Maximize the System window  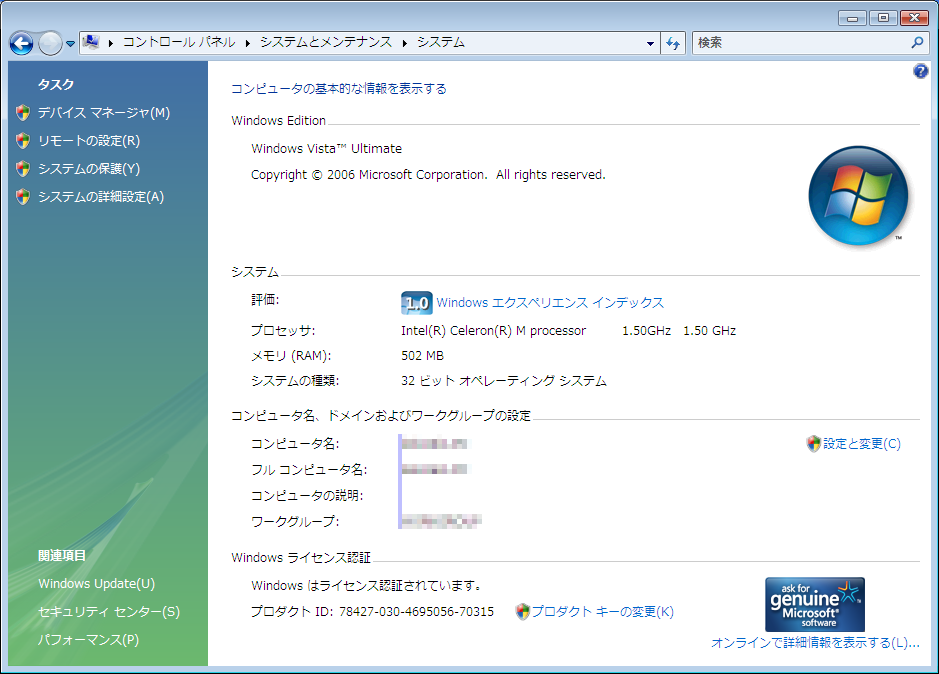click(x=883, y=18)
